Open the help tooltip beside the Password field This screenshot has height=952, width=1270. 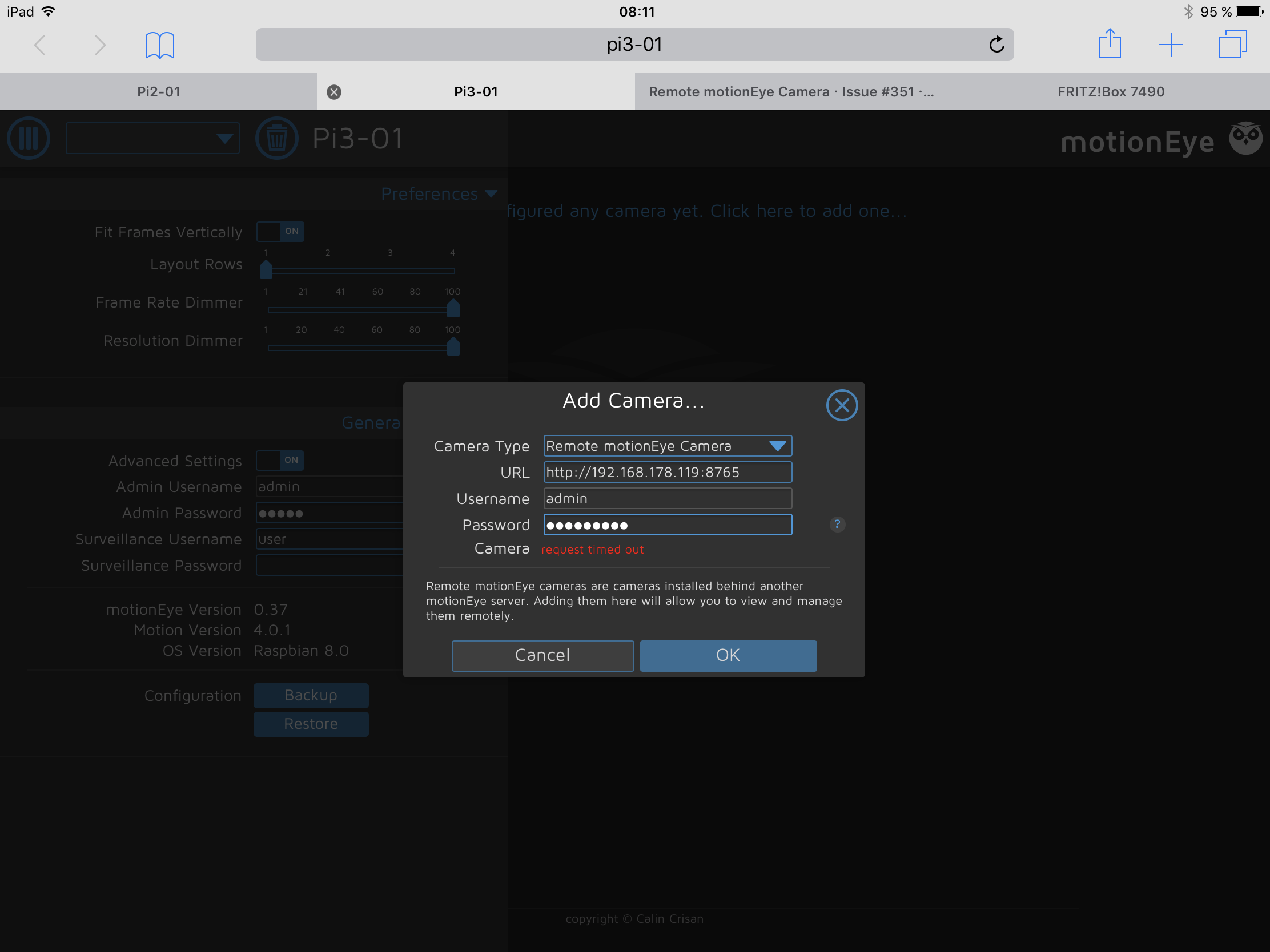pyautogui.click(x=837, y=524)
